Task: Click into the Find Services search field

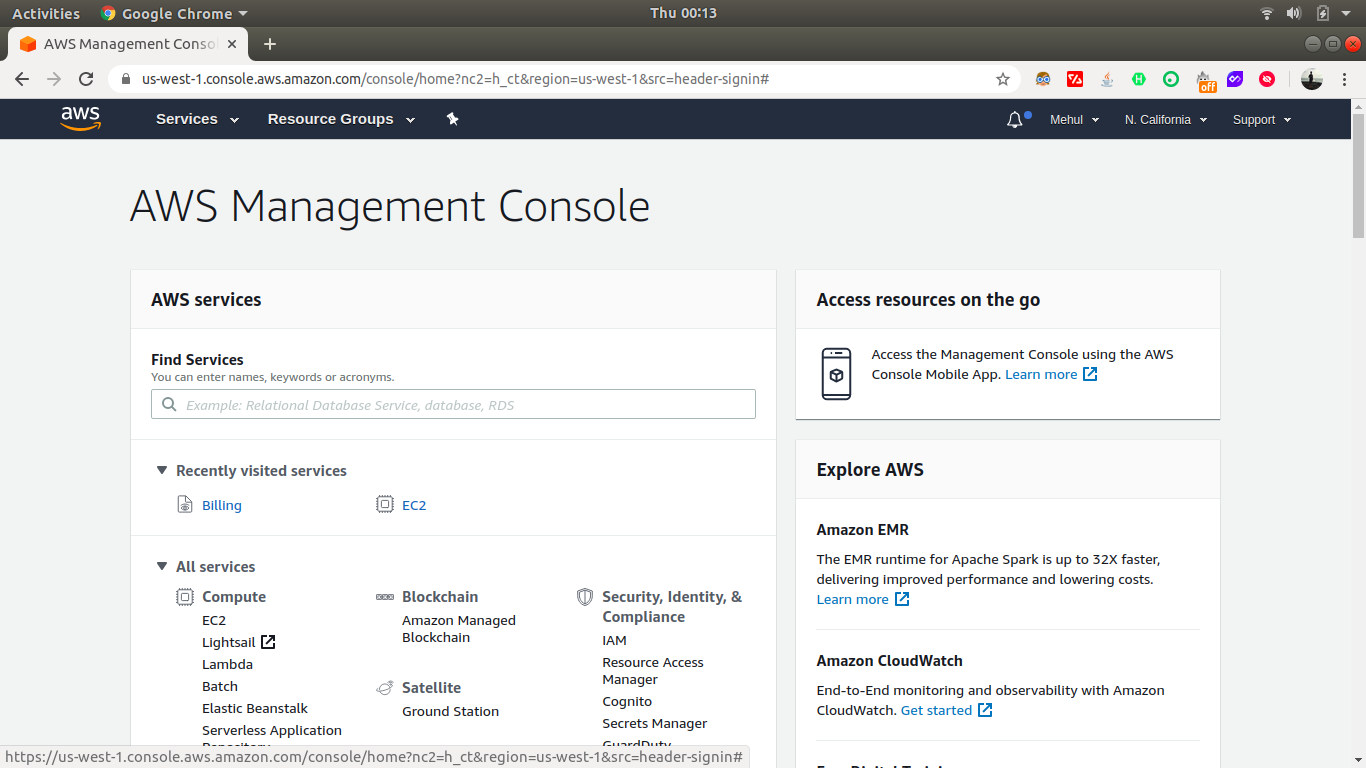Action: [x=453, y=405]
